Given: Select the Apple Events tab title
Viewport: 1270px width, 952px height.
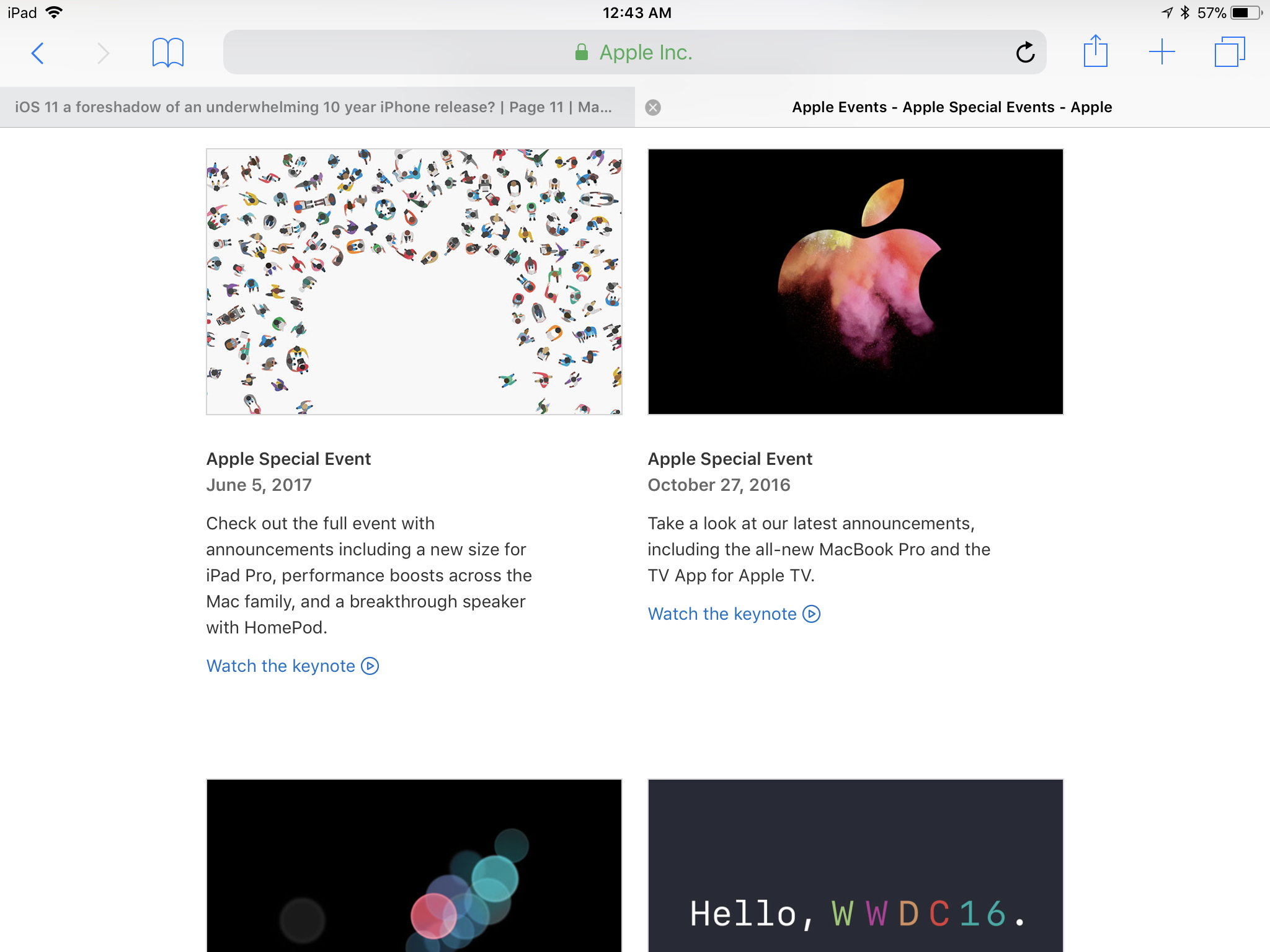Looking at the screenshot, I should coord(952,107).
